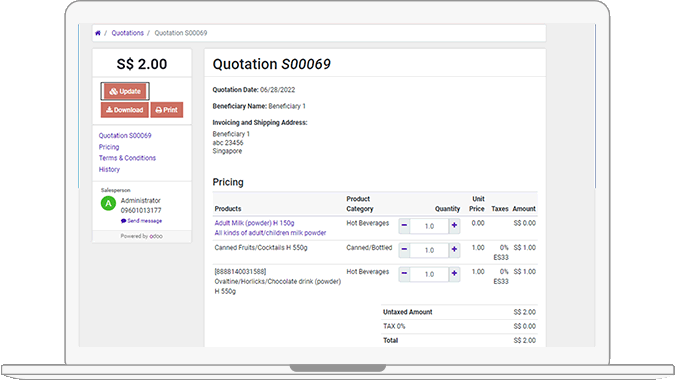The width and height of the screenshot is (675, 380).
Task: Decrease quantity of Canned Fruits/Cocktails
Action: click(x=404, y=250)
